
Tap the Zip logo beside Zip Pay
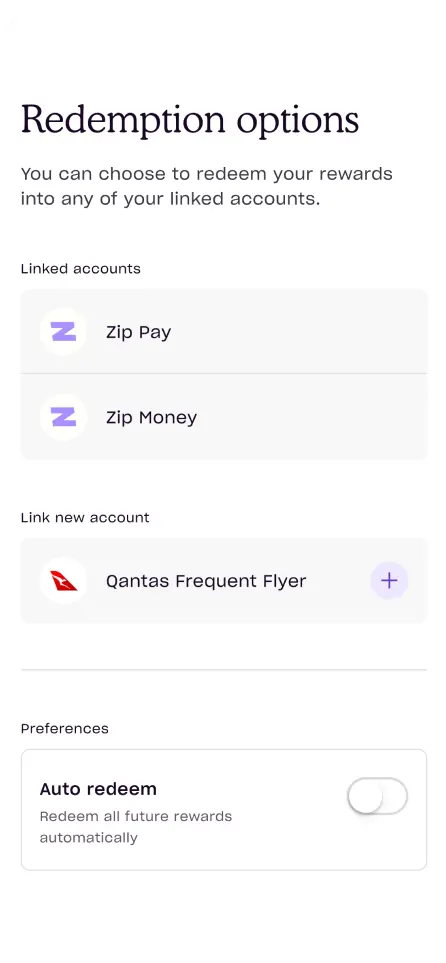point(63,332)
